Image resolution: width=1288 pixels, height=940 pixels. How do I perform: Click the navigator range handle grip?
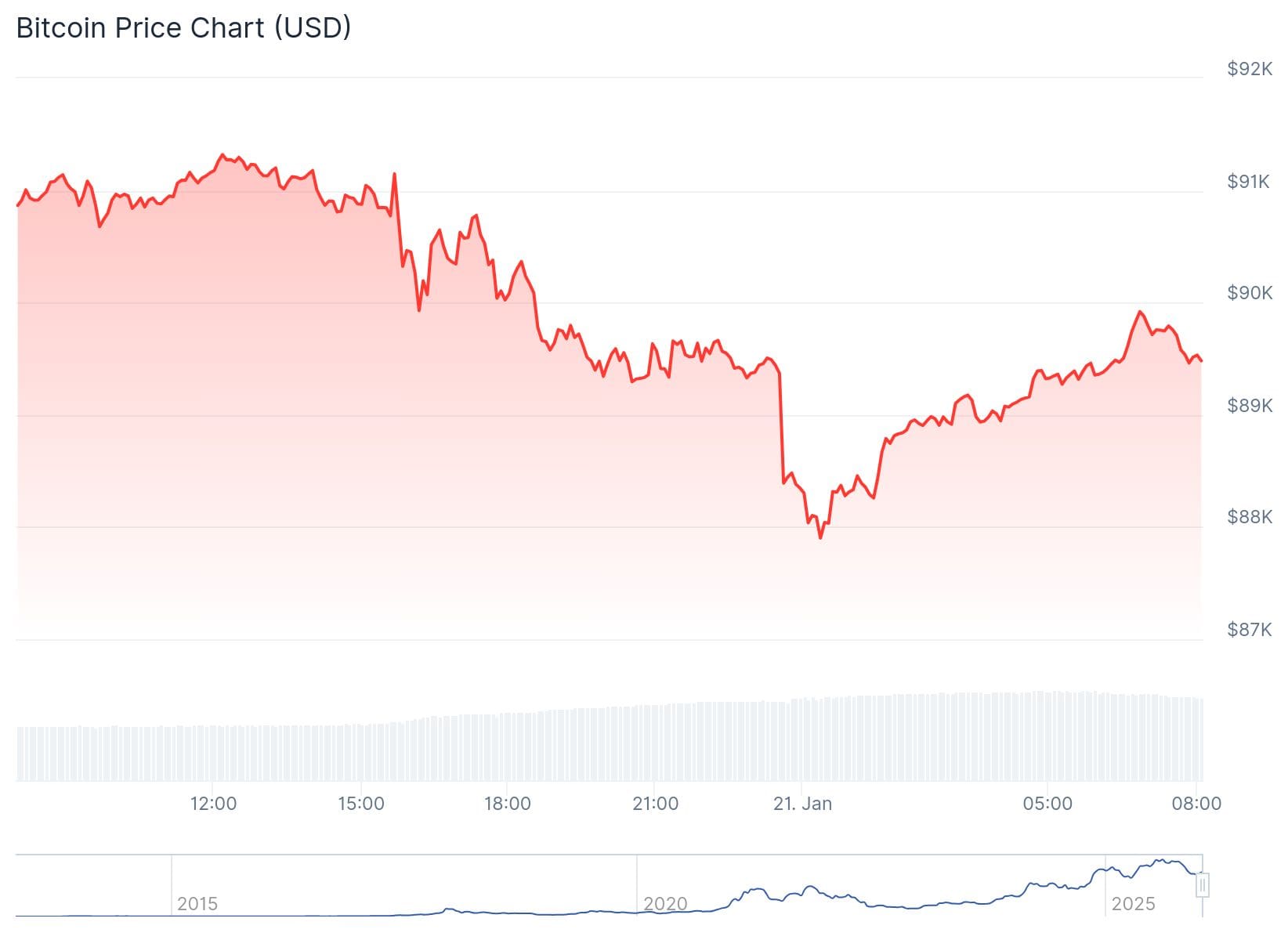pos(1203,886)
